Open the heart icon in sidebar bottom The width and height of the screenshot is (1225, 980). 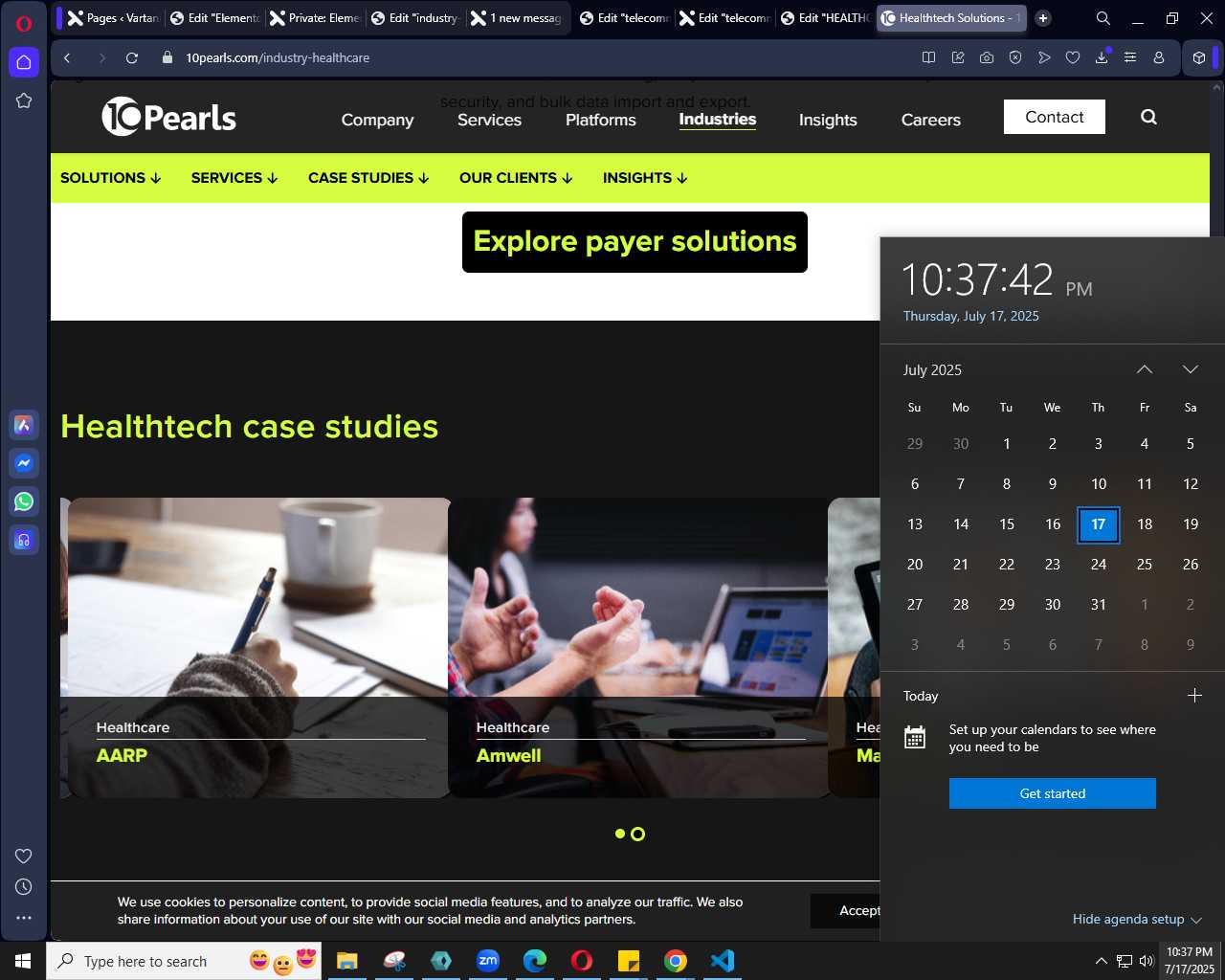coord(24,856)
